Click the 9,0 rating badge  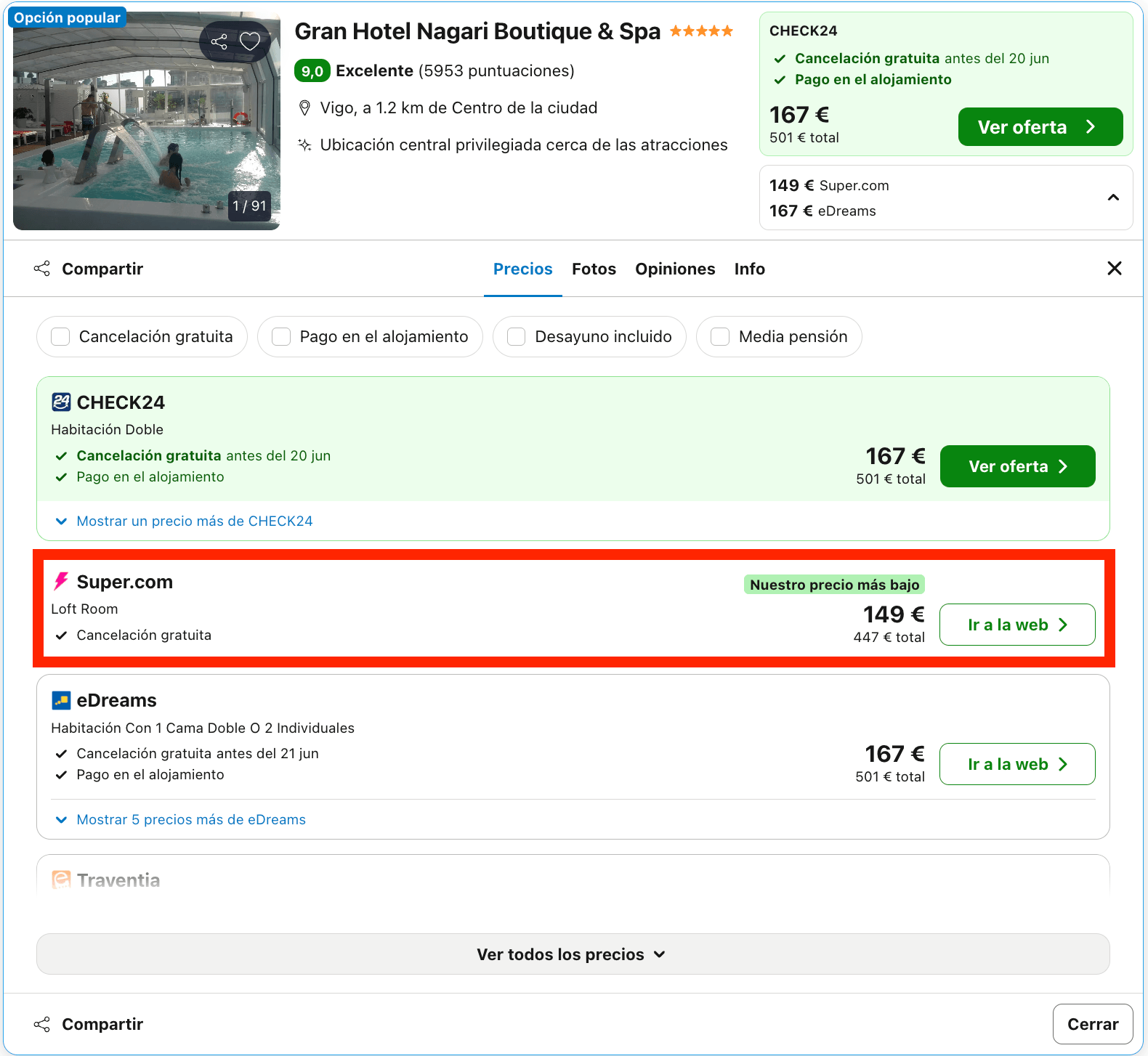[x=312, y=71]
